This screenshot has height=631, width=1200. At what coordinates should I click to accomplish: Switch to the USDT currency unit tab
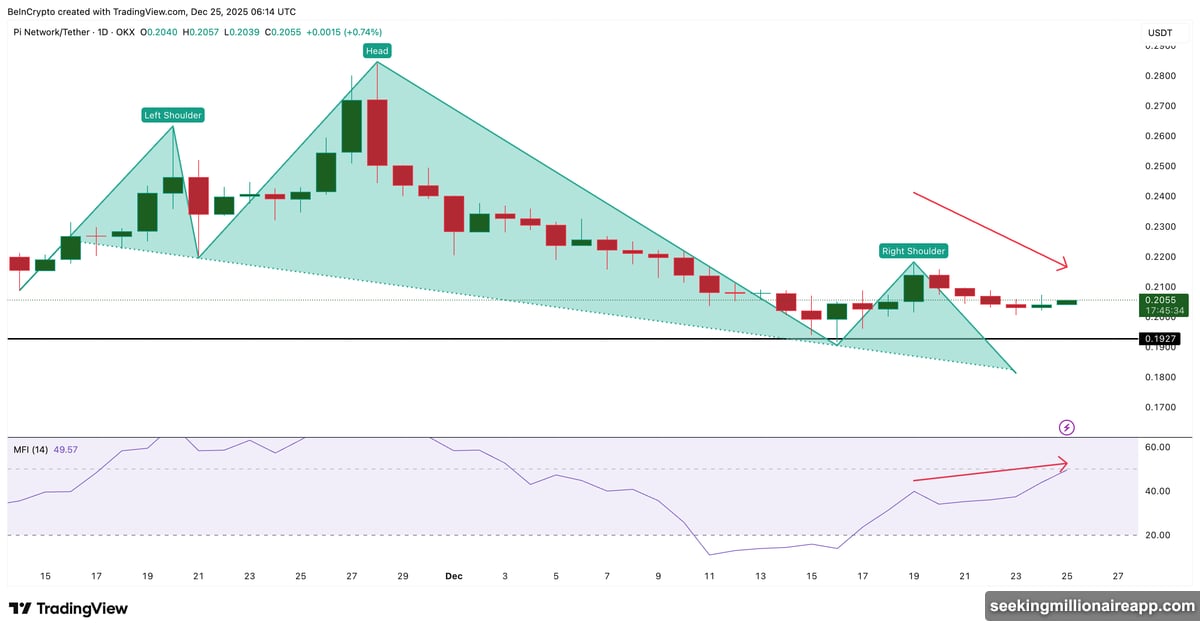point(1160,32)
